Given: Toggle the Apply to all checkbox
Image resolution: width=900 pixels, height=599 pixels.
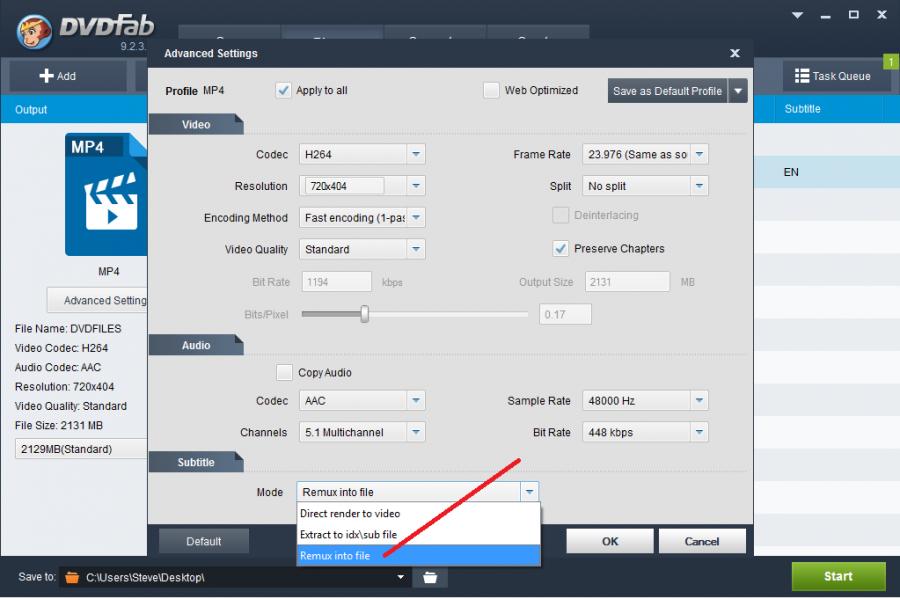Looking at the screenshot, I should (283, 90).
